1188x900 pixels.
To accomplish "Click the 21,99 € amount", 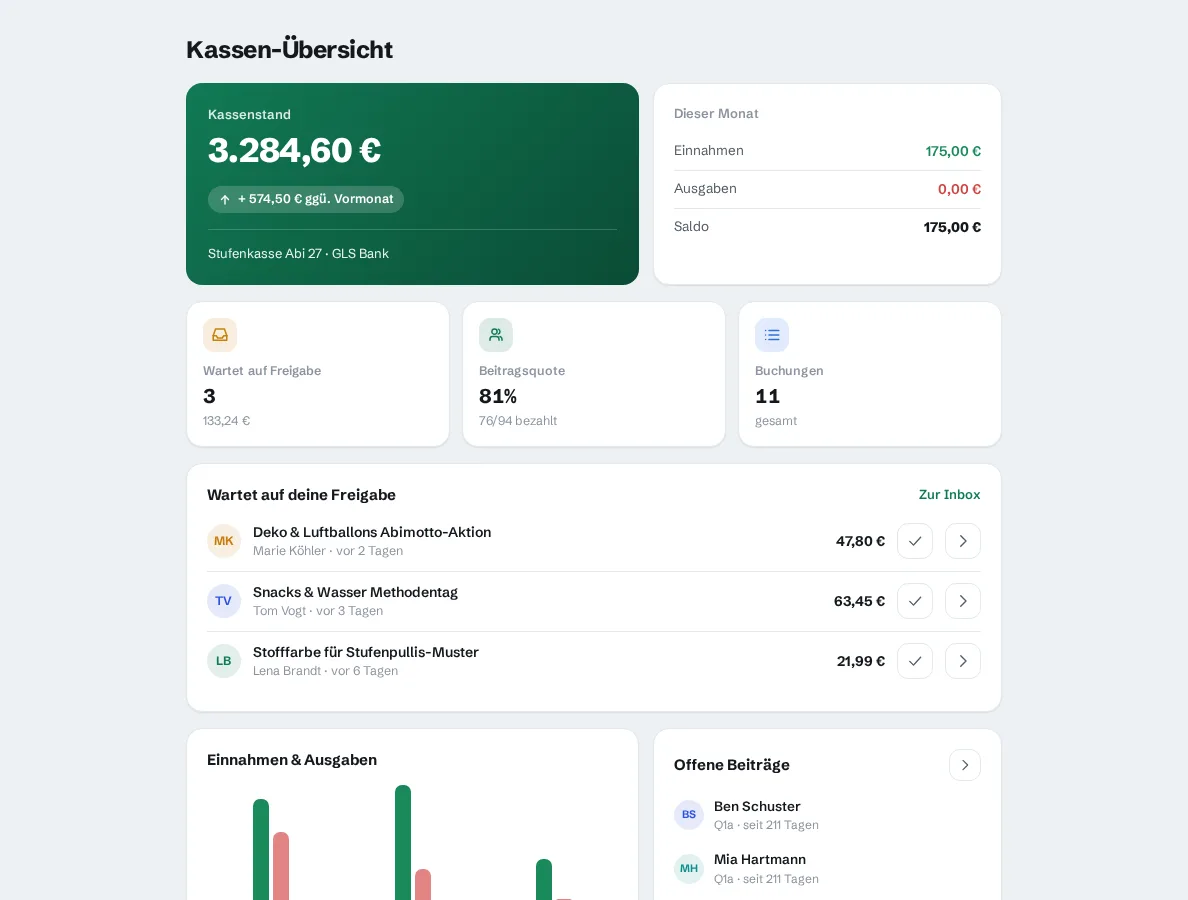I will (x=861, y=661).
